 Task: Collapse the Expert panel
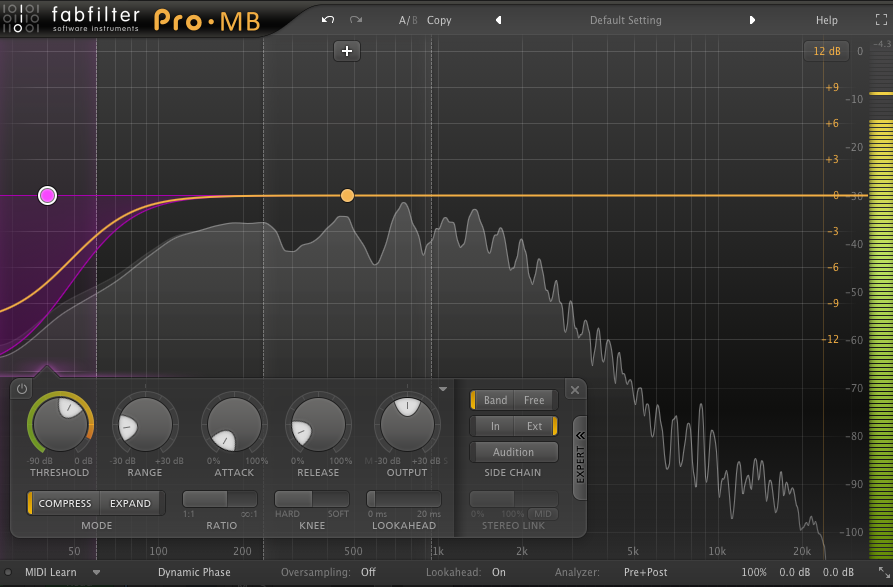click(x=580, y=458)
